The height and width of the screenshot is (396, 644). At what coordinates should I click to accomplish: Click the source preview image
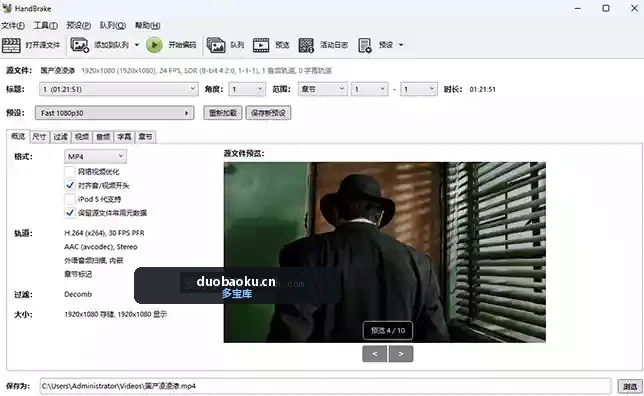(x=384, y=252)
